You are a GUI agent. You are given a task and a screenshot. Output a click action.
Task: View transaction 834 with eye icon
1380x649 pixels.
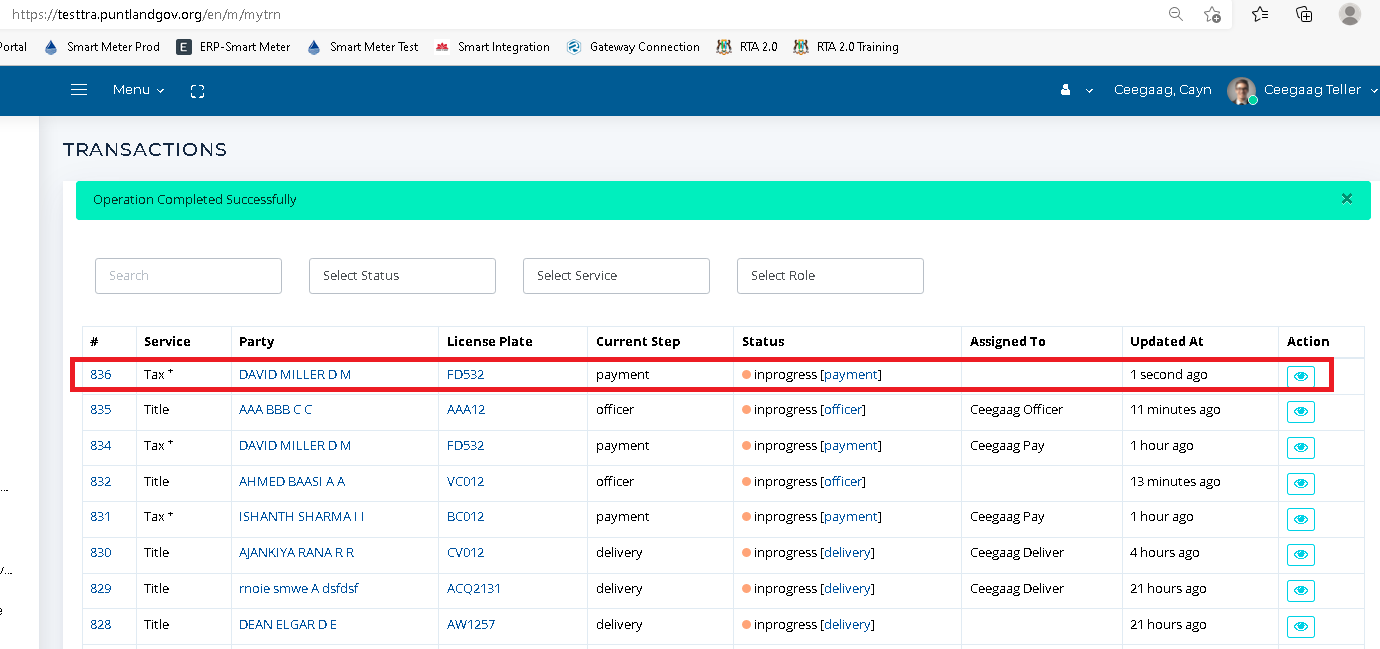pos(1301,447)
